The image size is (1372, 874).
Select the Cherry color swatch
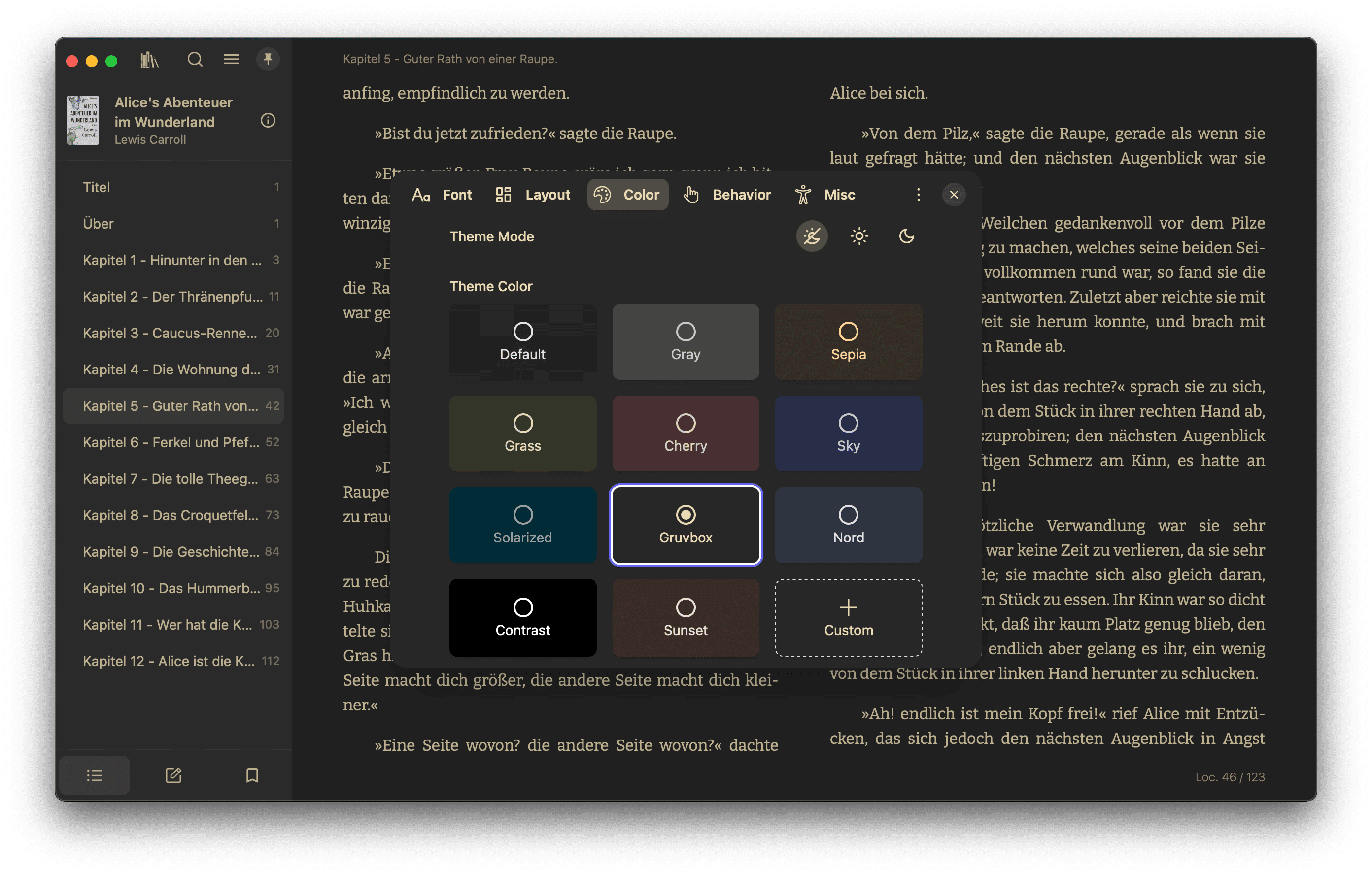(686, 433)
